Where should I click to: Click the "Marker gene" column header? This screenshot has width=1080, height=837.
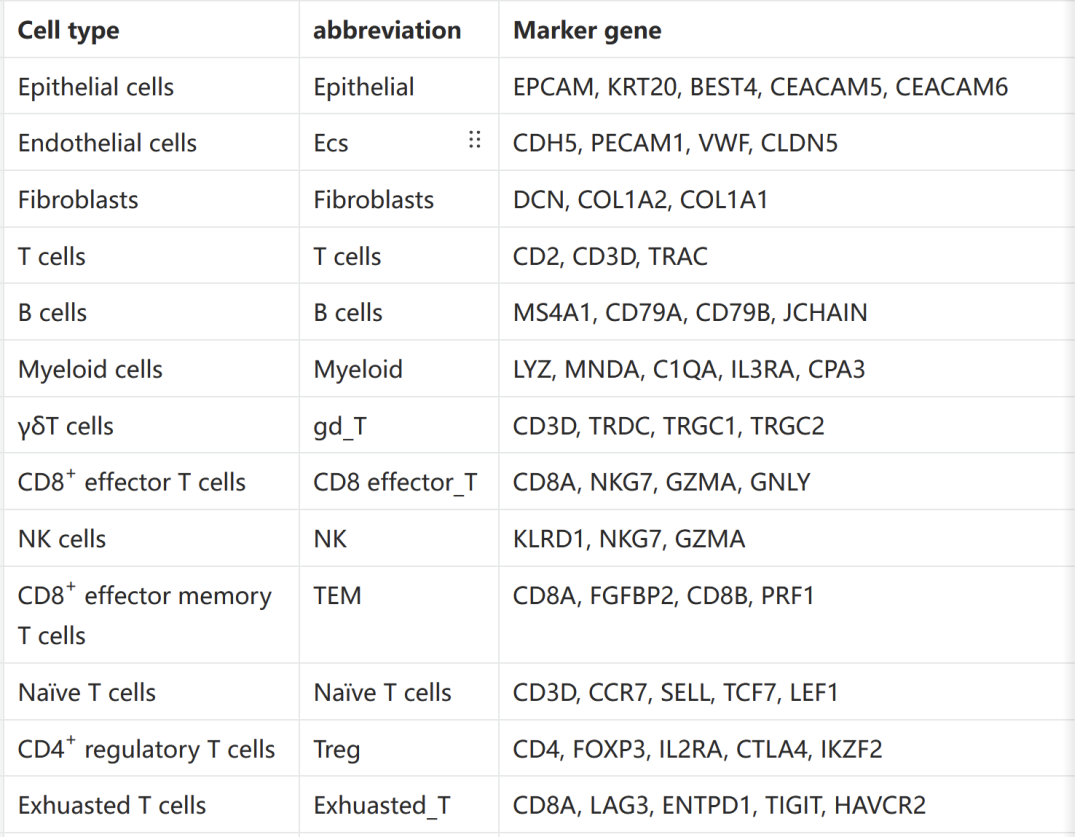pyautogui.click(x=587, y=31)
